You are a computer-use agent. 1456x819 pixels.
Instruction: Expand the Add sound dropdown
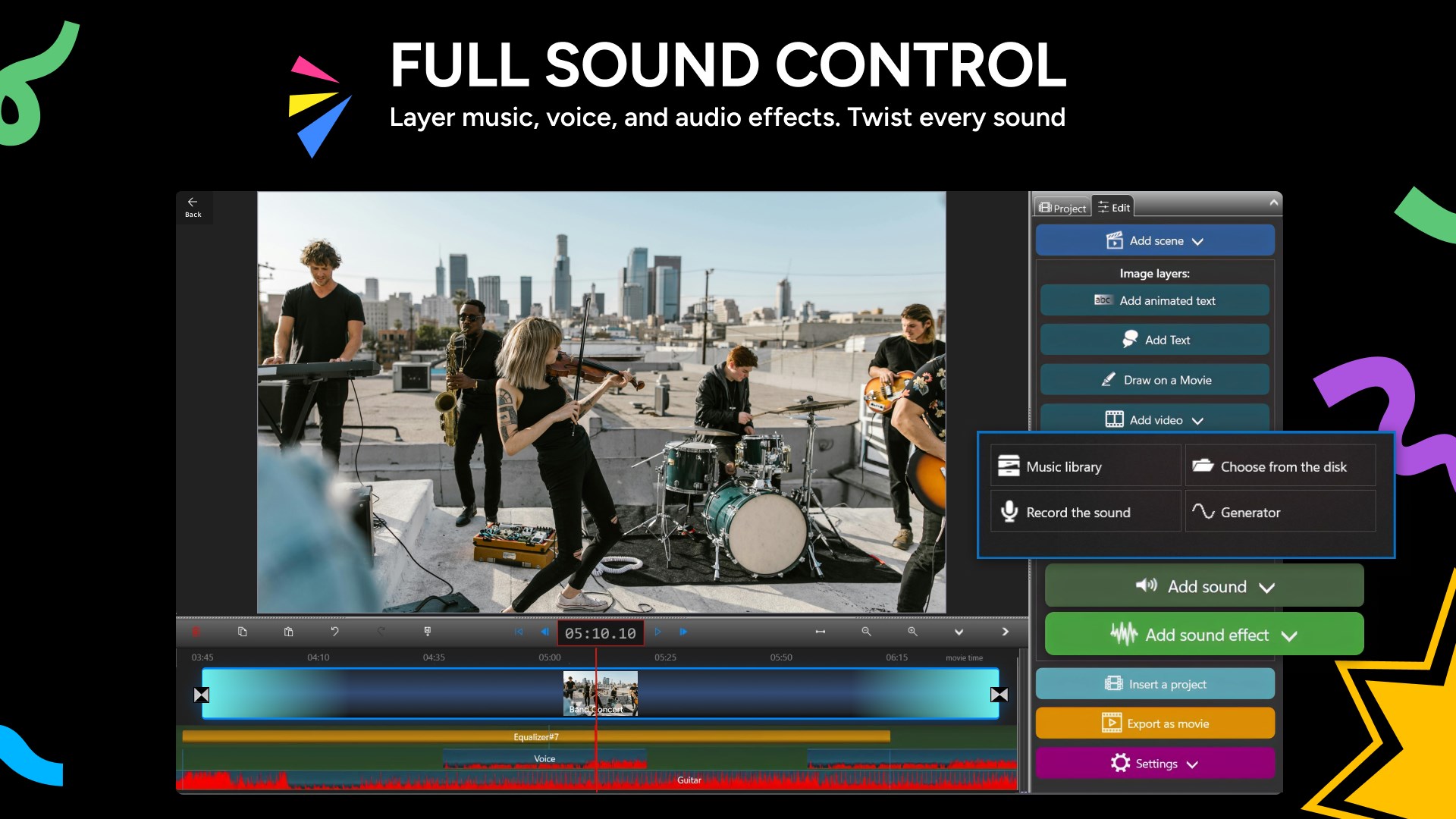tap(1204, 586)
